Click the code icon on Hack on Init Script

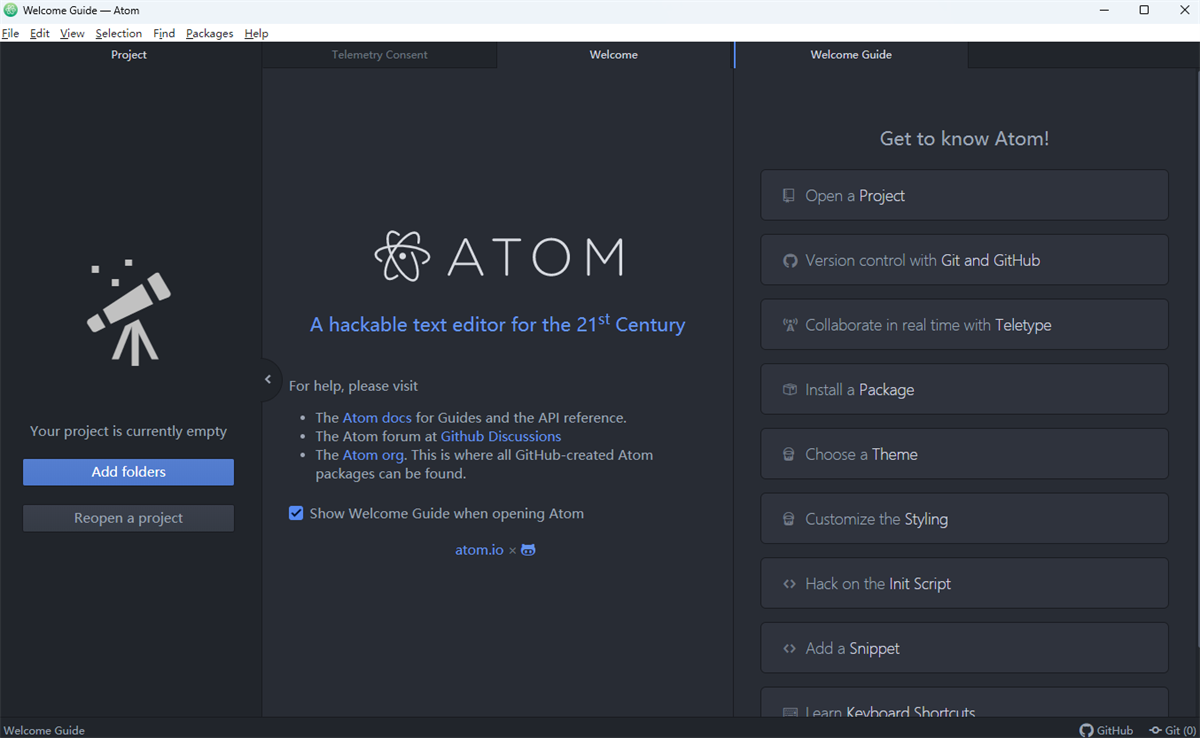[x=789, y=583]
